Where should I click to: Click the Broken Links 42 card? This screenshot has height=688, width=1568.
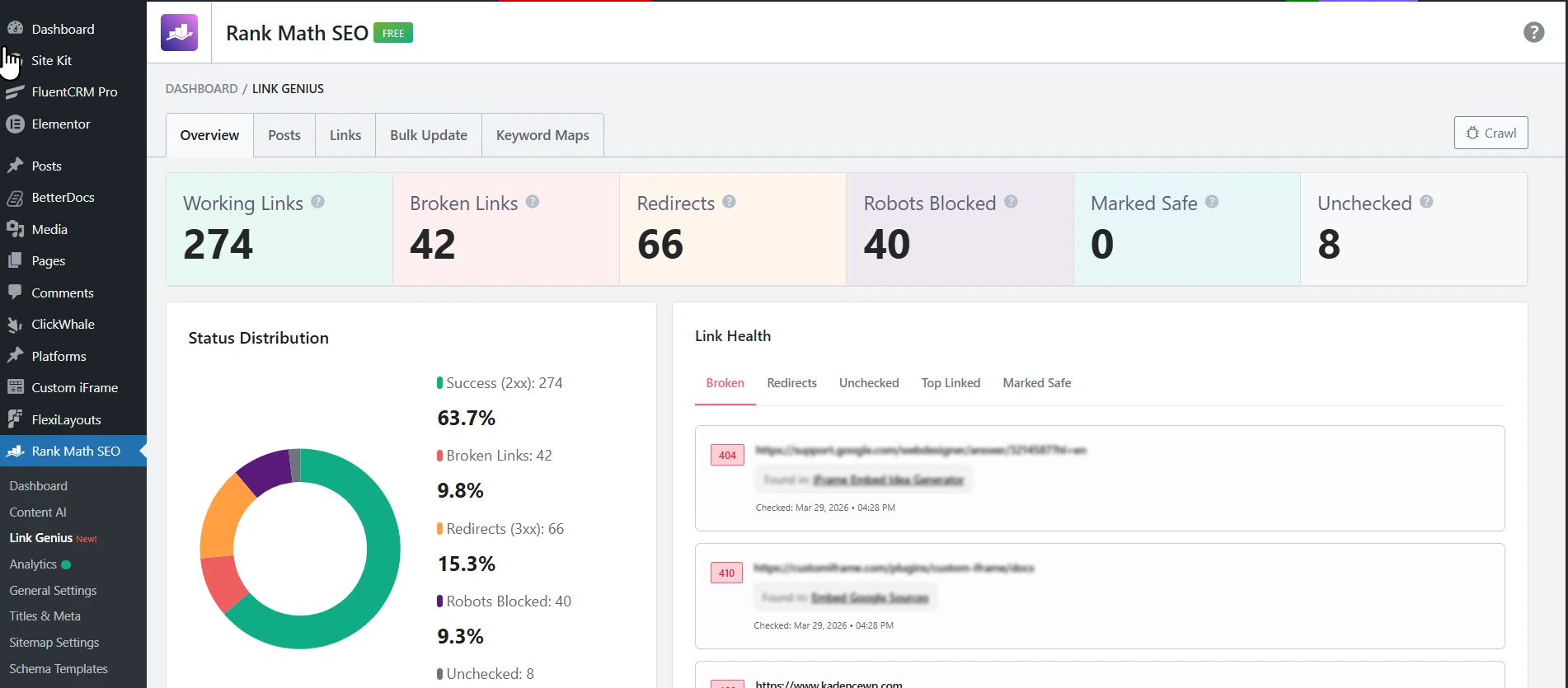pyautogui.click(x=506, y=229)
